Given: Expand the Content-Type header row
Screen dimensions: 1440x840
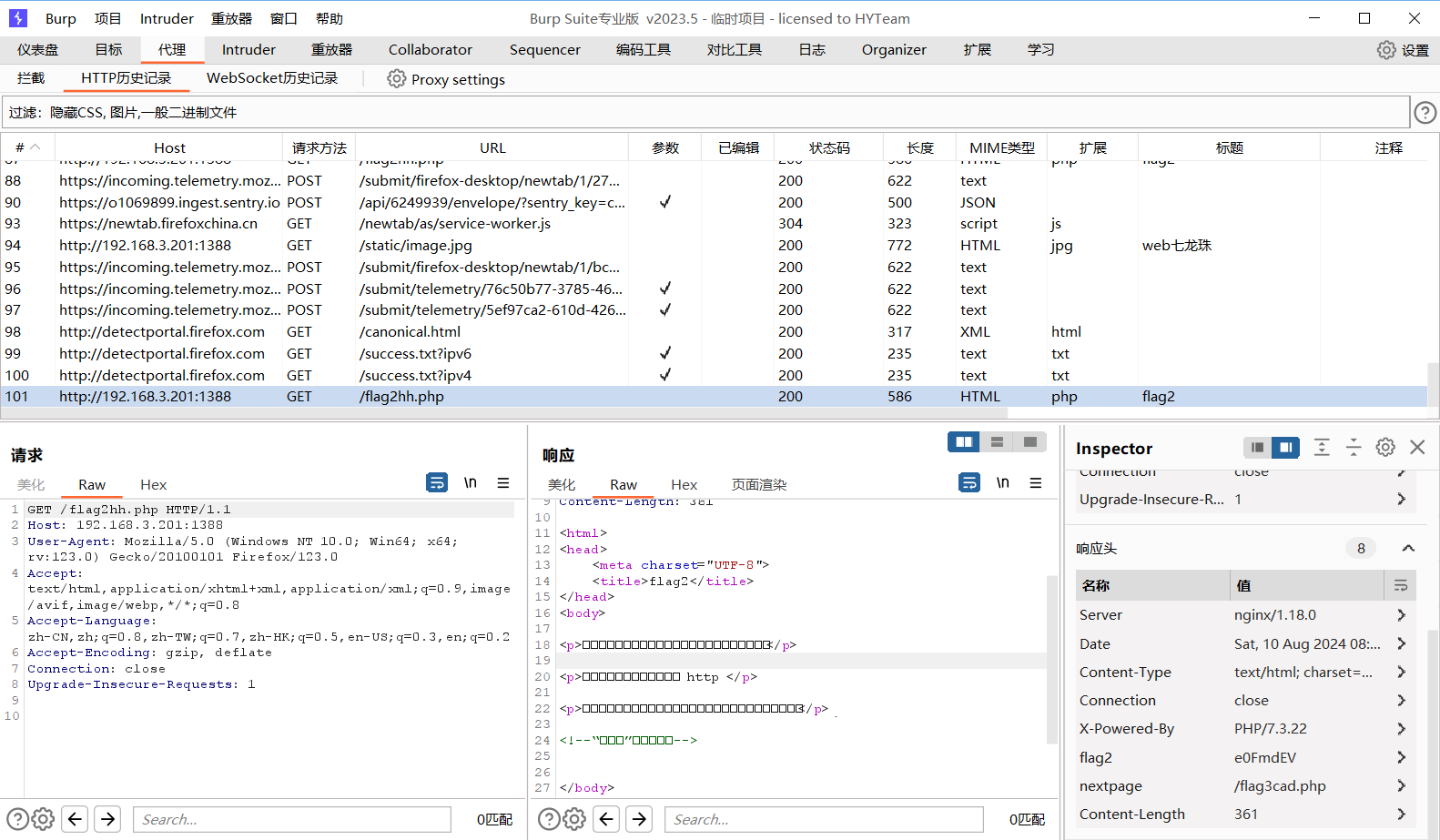Looking at the screenshot, I should click(1401, 672).
